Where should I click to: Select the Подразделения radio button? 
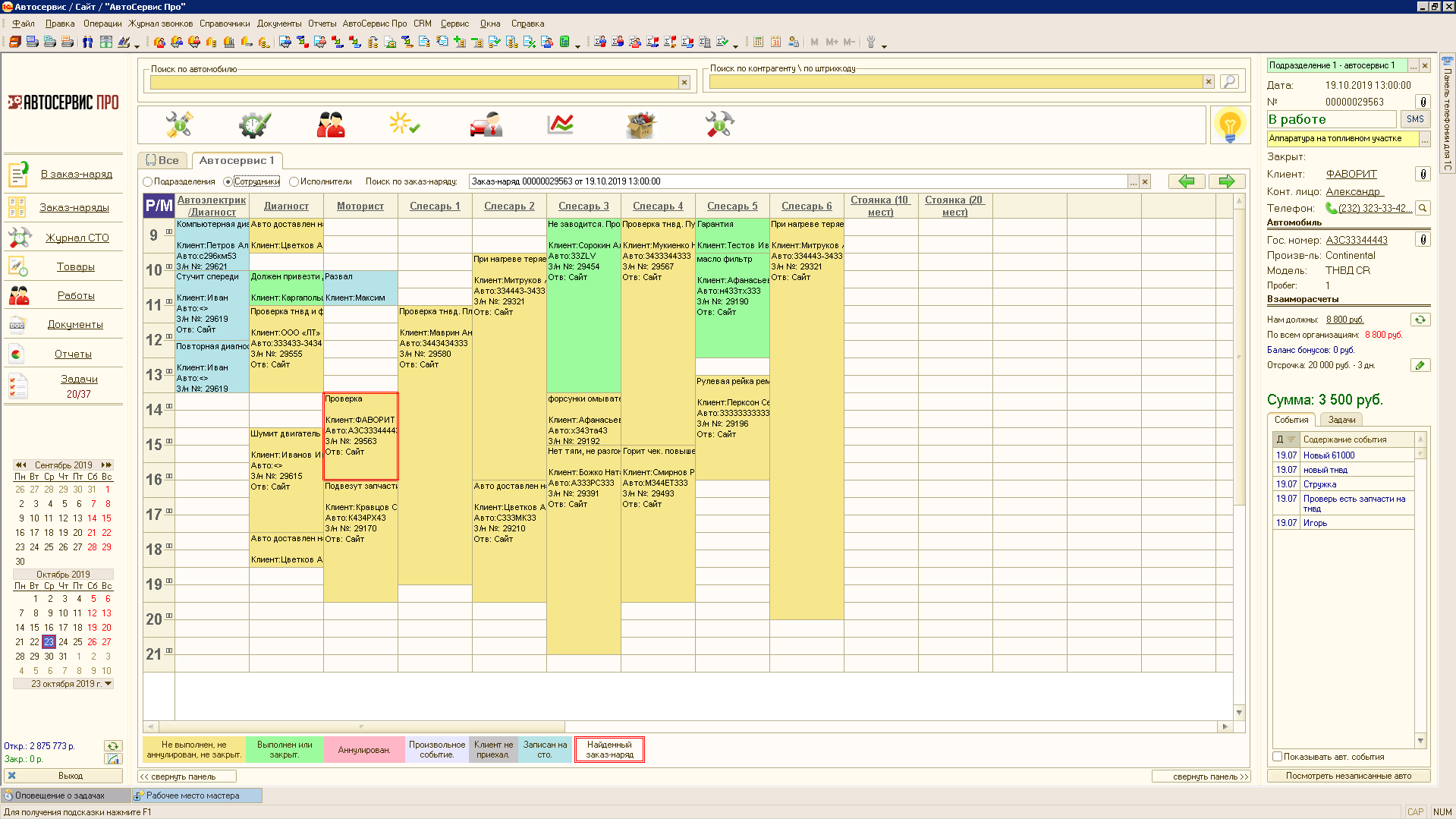(x=148, y=182)
